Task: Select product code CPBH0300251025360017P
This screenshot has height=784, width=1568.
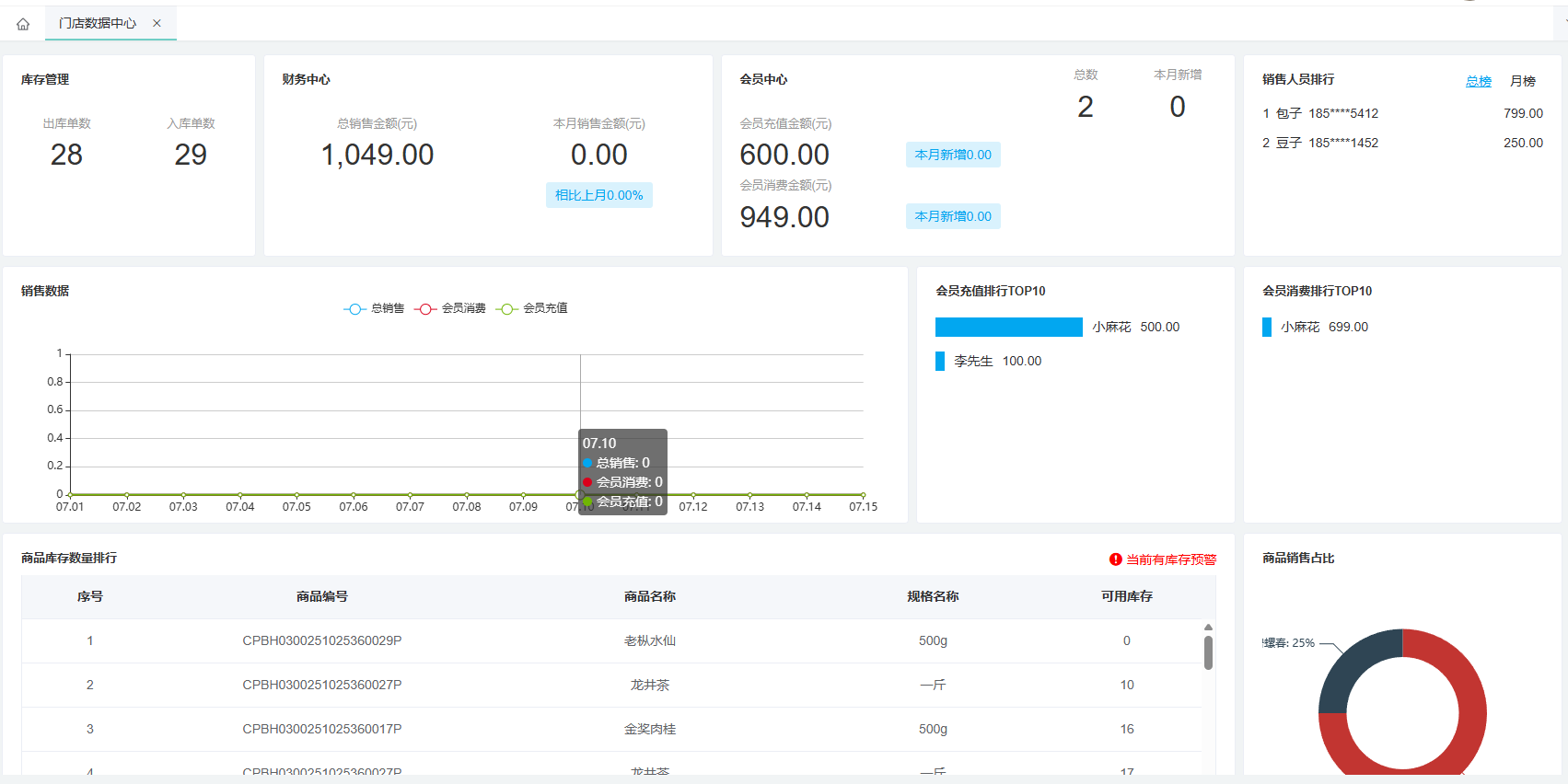Action: (322, 729)
